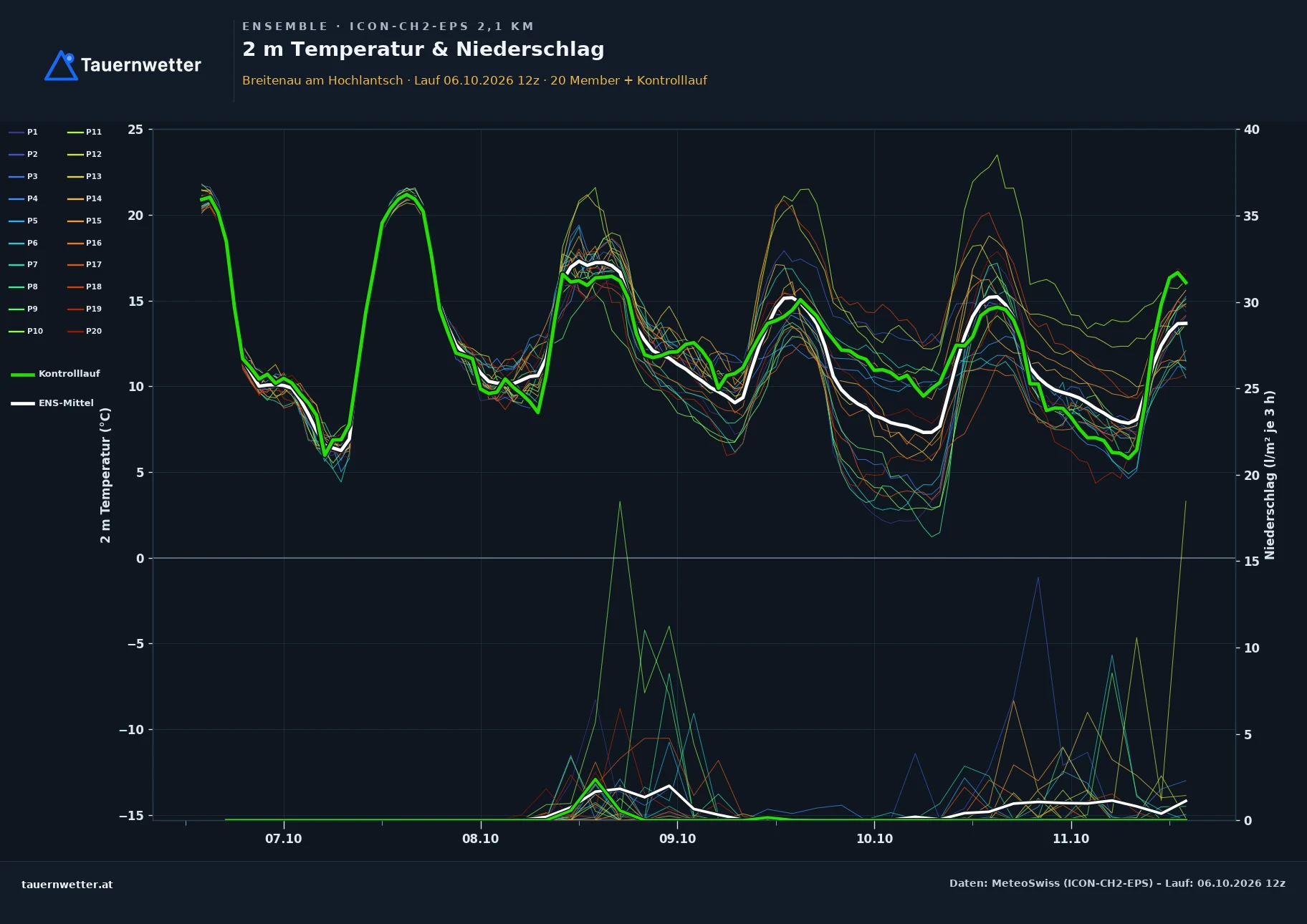The width and height of the screenshot is (1307, 924).
Task: Click the Tauernwetter brand name
Action: [x=141, y=65]
